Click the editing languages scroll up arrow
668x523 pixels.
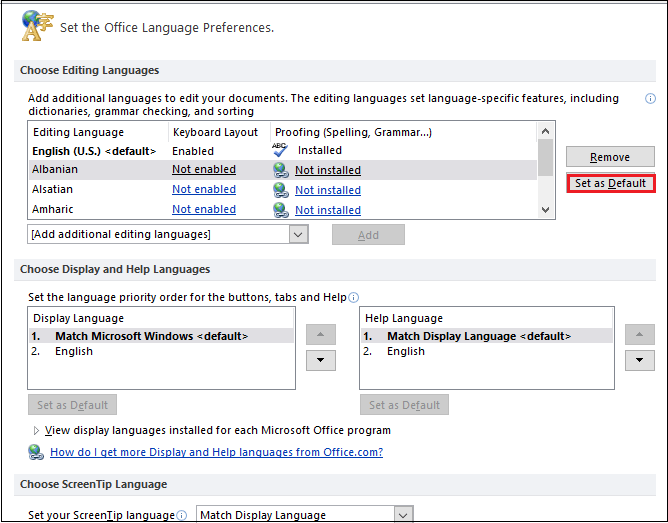click(545, 131)
